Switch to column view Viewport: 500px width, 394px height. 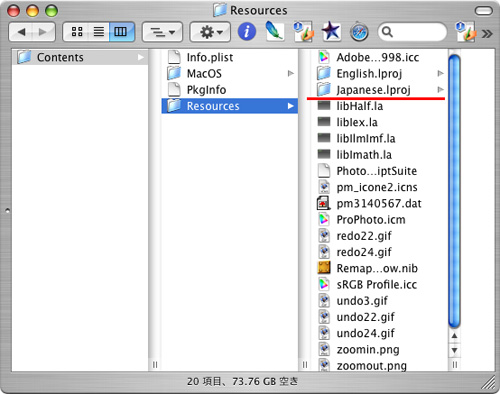coord(121,32)
